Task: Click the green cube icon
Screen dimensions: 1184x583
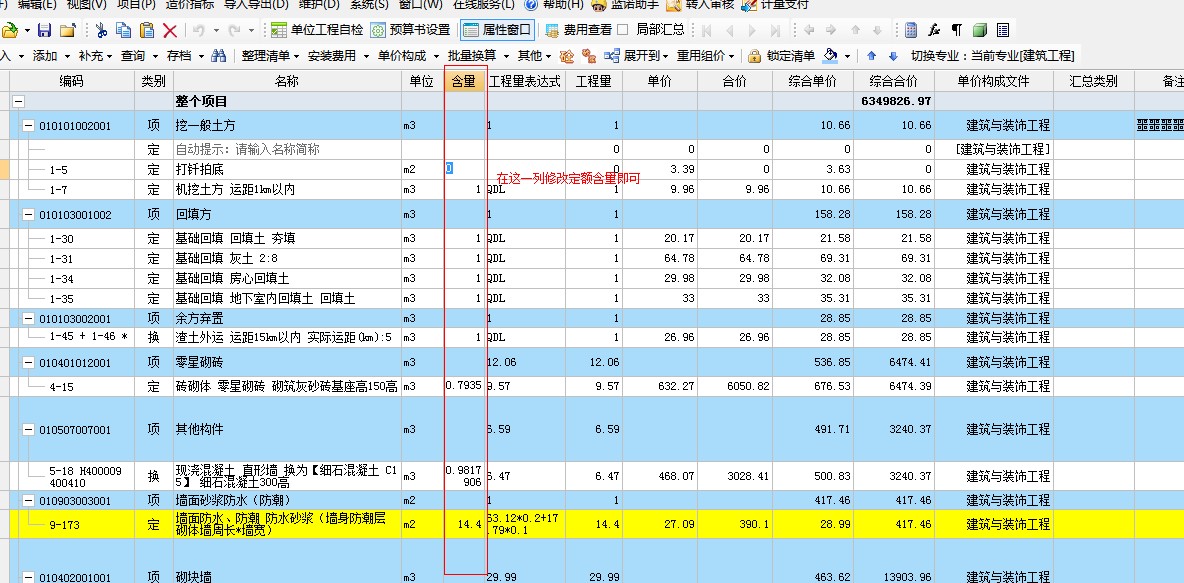Action: [980, 30]
